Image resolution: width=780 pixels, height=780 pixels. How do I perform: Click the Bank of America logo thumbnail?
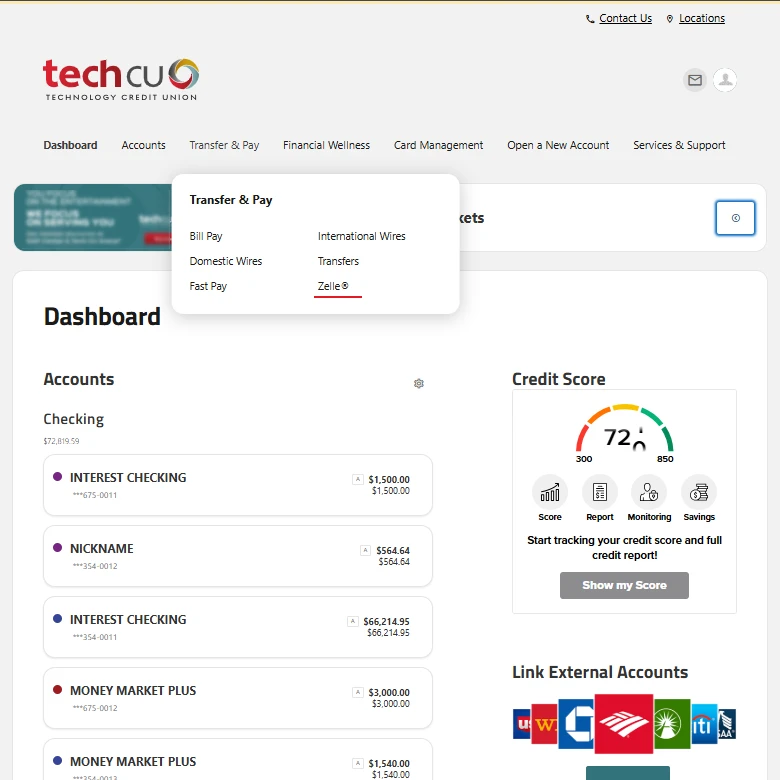tap(623, 723)
